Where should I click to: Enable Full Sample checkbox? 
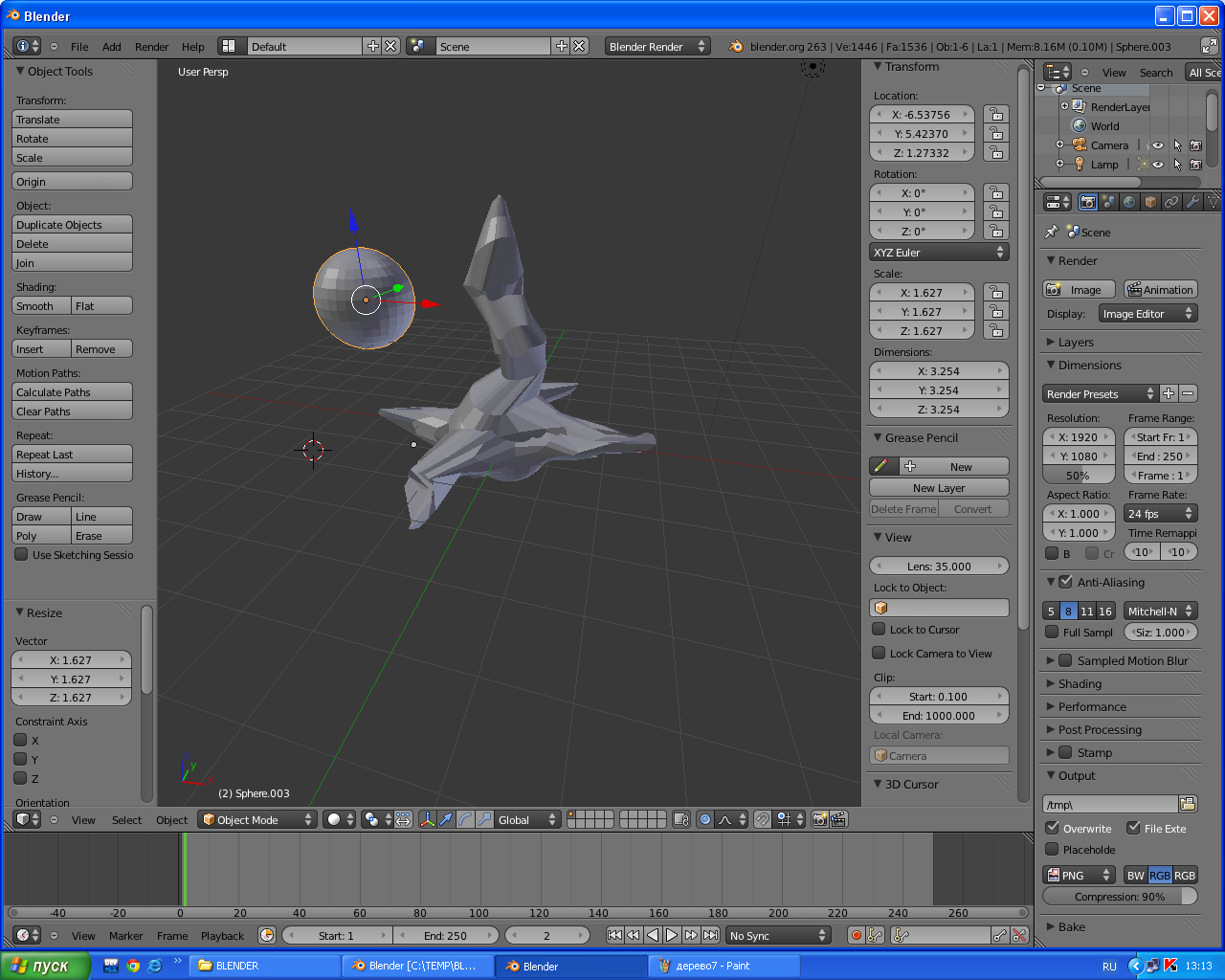(1052, 632)
